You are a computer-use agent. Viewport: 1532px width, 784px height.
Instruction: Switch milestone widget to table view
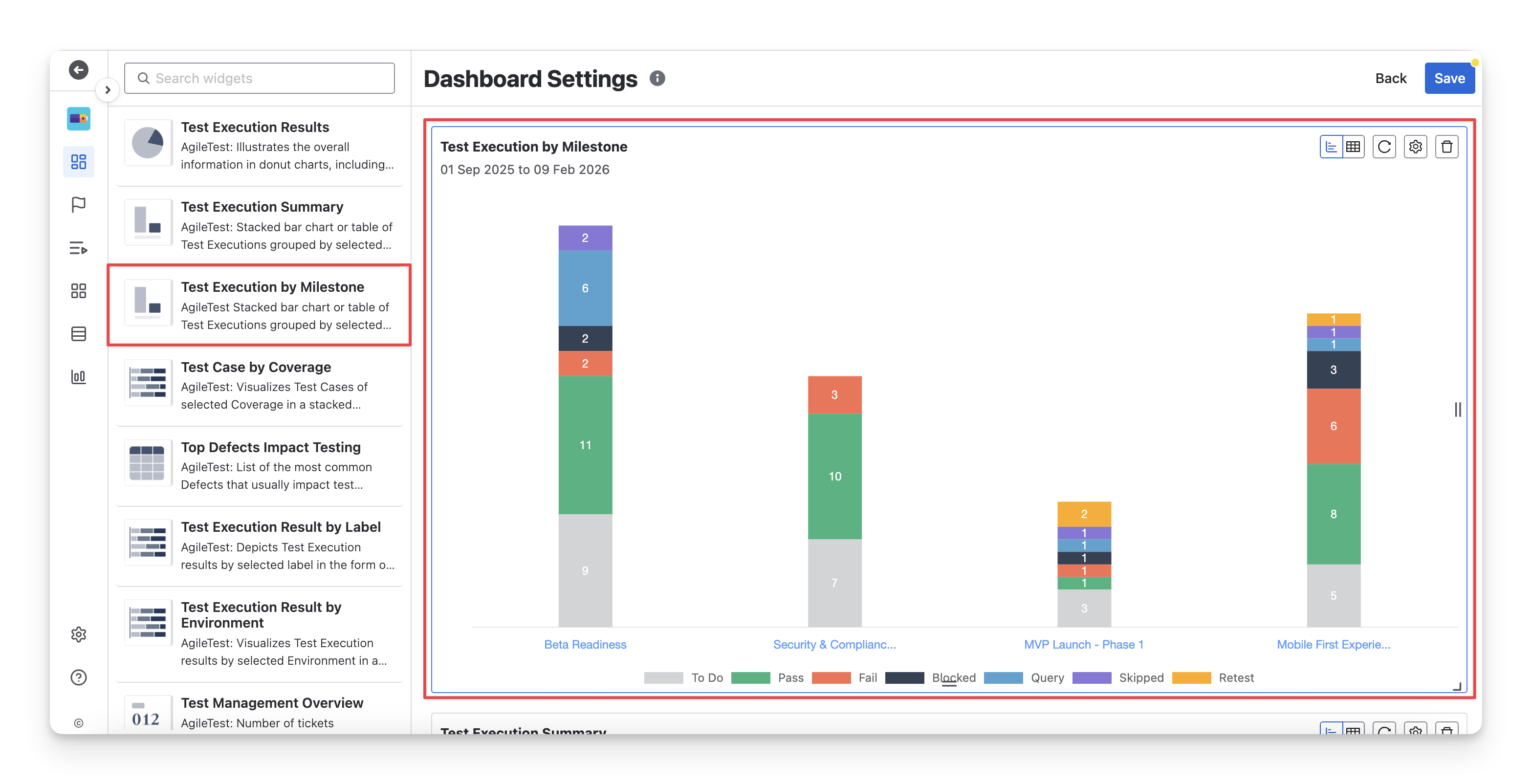[1354, 147]
